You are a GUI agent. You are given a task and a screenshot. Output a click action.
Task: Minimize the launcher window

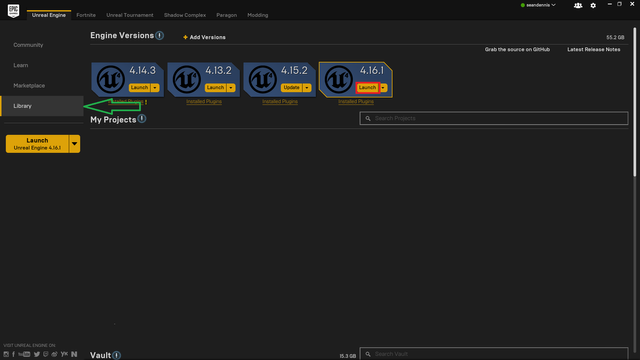(609, 4)
